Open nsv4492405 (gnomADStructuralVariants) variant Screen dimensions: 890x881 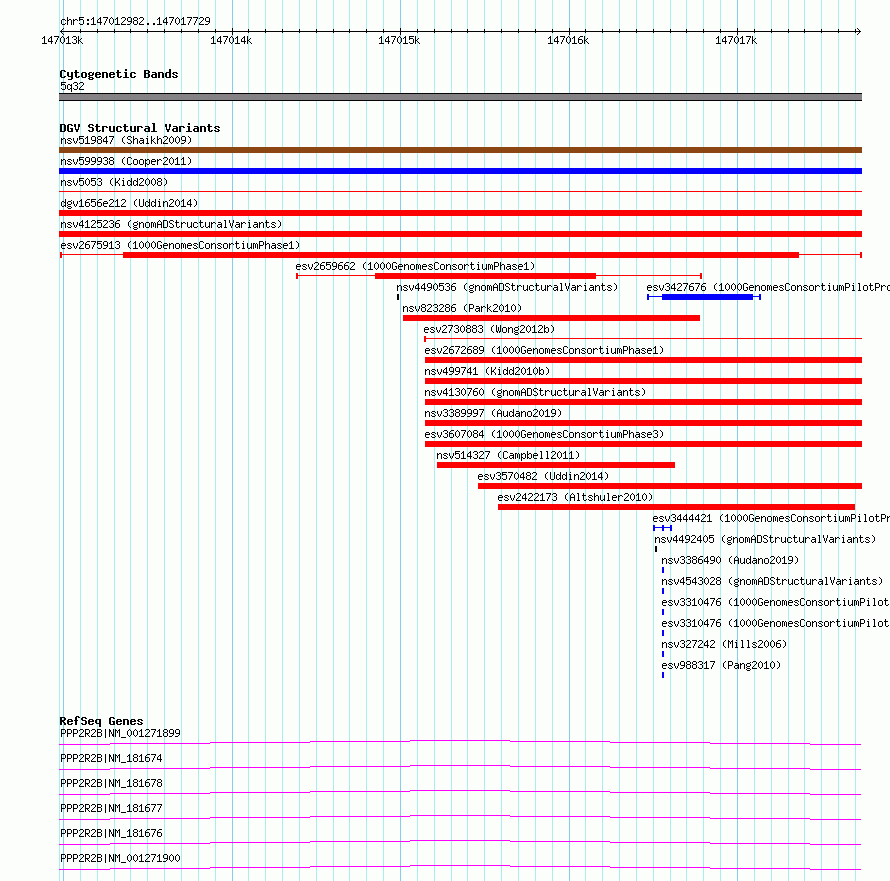[x=765, y=539]
